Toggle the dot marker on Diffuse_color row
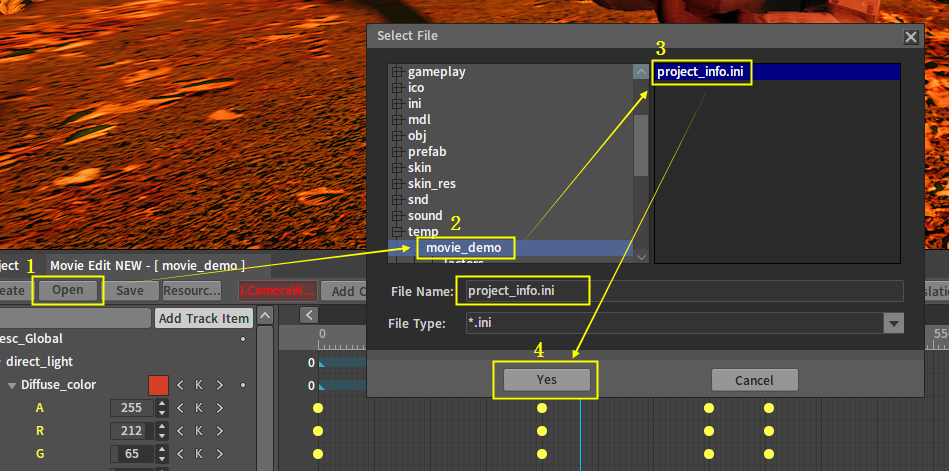Screen dimensions: 949x471 [x=242, y=385]
